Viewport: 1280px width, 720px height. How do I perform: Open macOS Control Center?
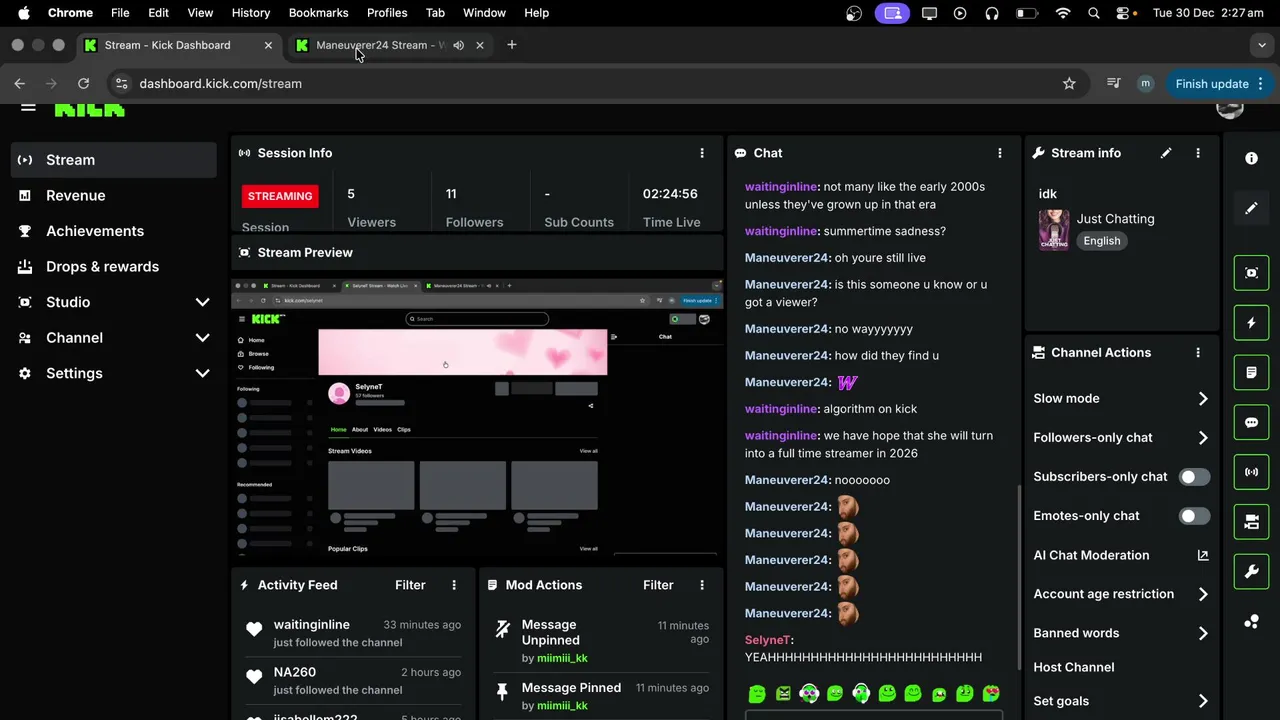point(1124,13)
